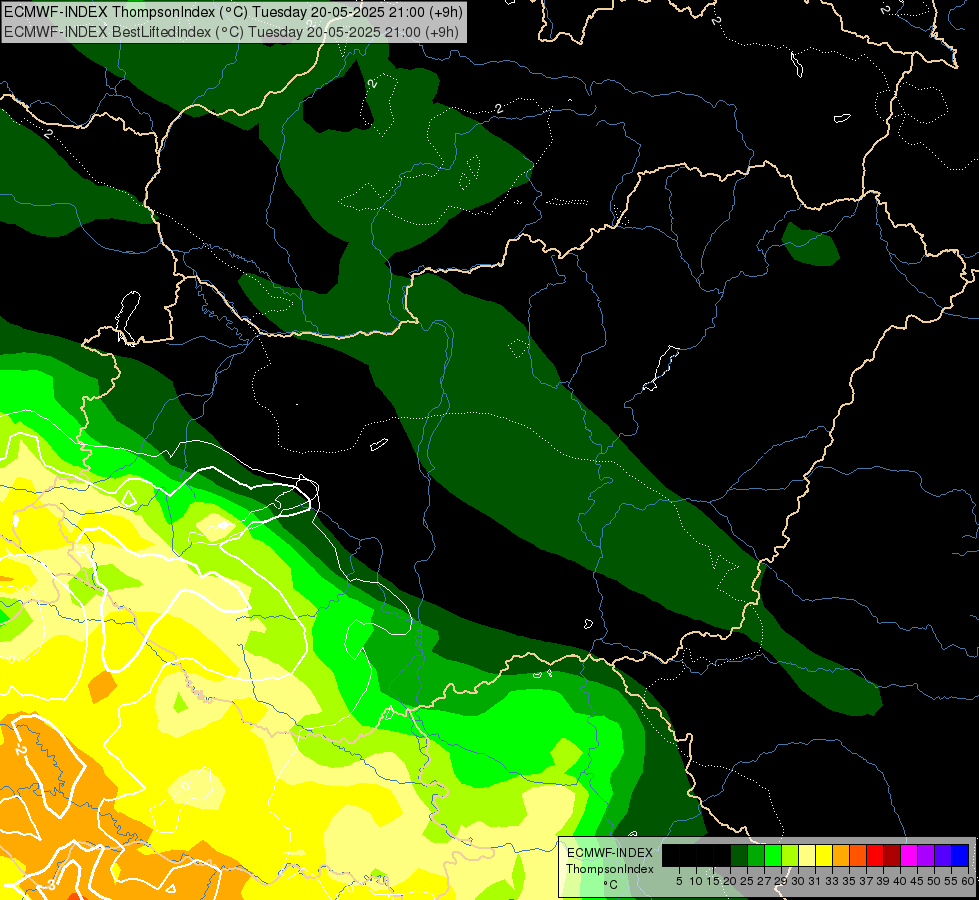Click the legend tick value 25
The image size is (979, 900).
[x=747, y=881]
